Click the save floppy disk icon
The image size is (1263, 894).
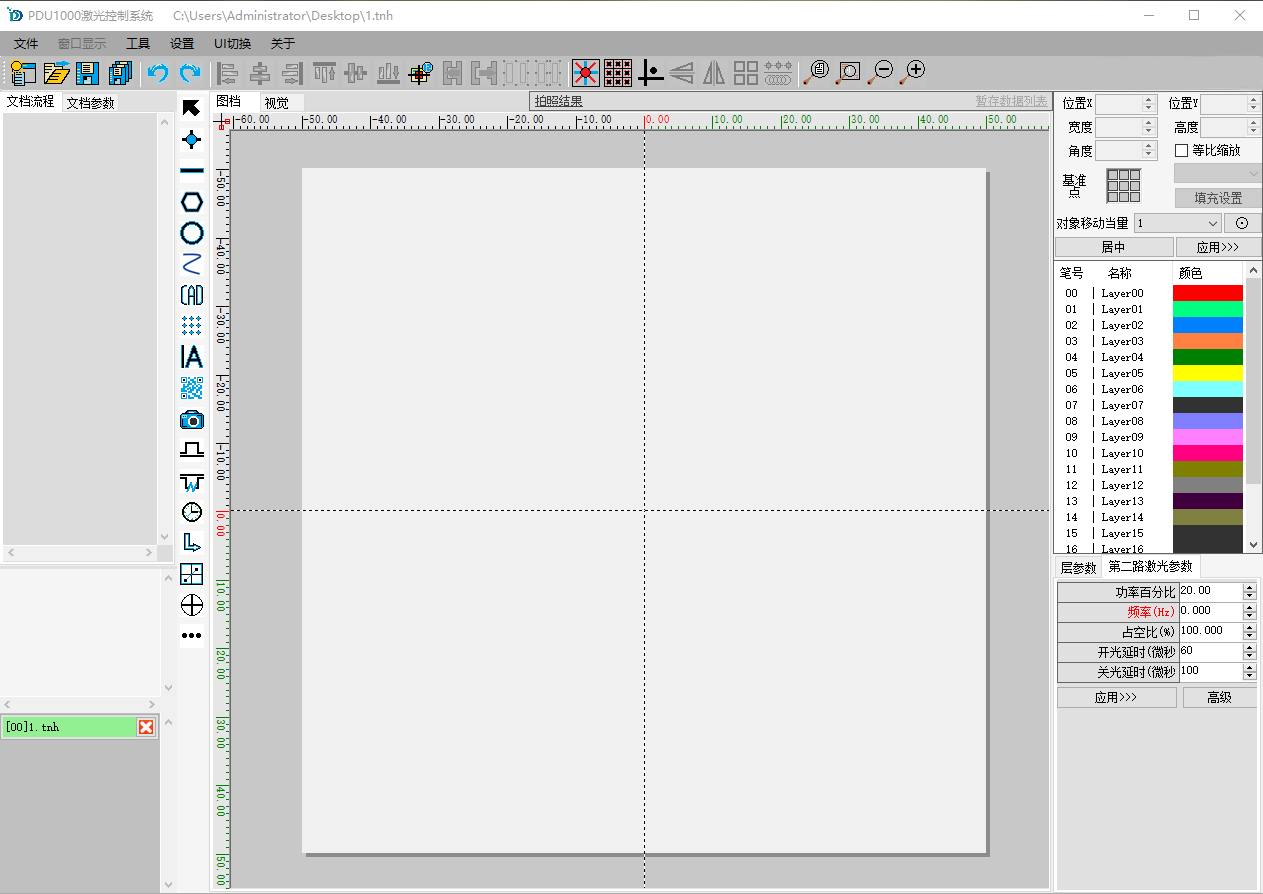pyautogui.click(x=88, y=73)
